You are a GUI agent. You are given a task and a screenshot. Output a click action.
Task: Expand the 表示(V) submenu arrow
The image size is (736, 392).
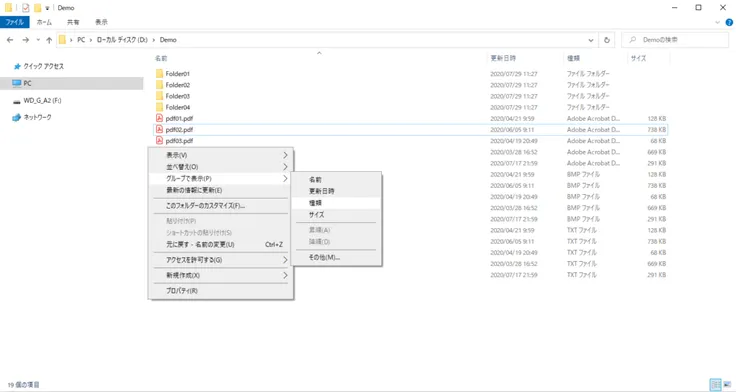(285, 155)
